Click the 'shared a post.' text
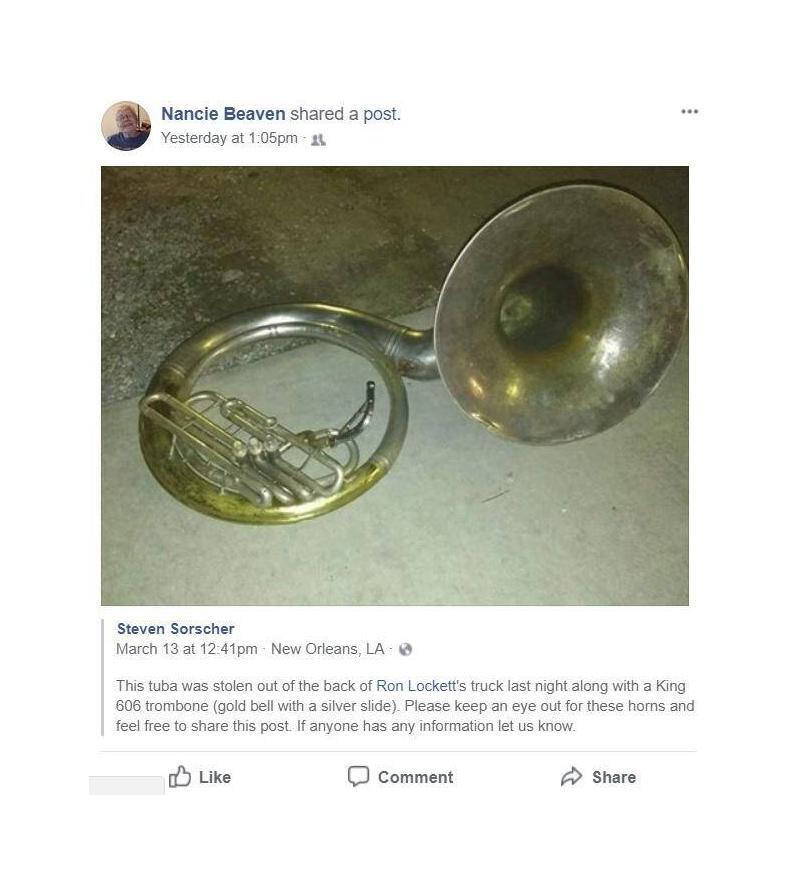The width and height of the screenshot is (800, 895). (x=346, y=114)
